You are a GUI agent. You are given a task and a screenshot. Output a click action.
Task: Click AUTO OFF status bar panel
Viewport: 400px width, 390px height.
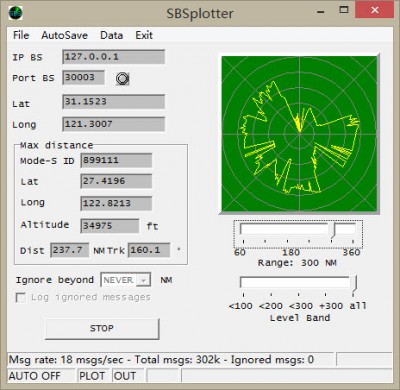coord(41,376)
